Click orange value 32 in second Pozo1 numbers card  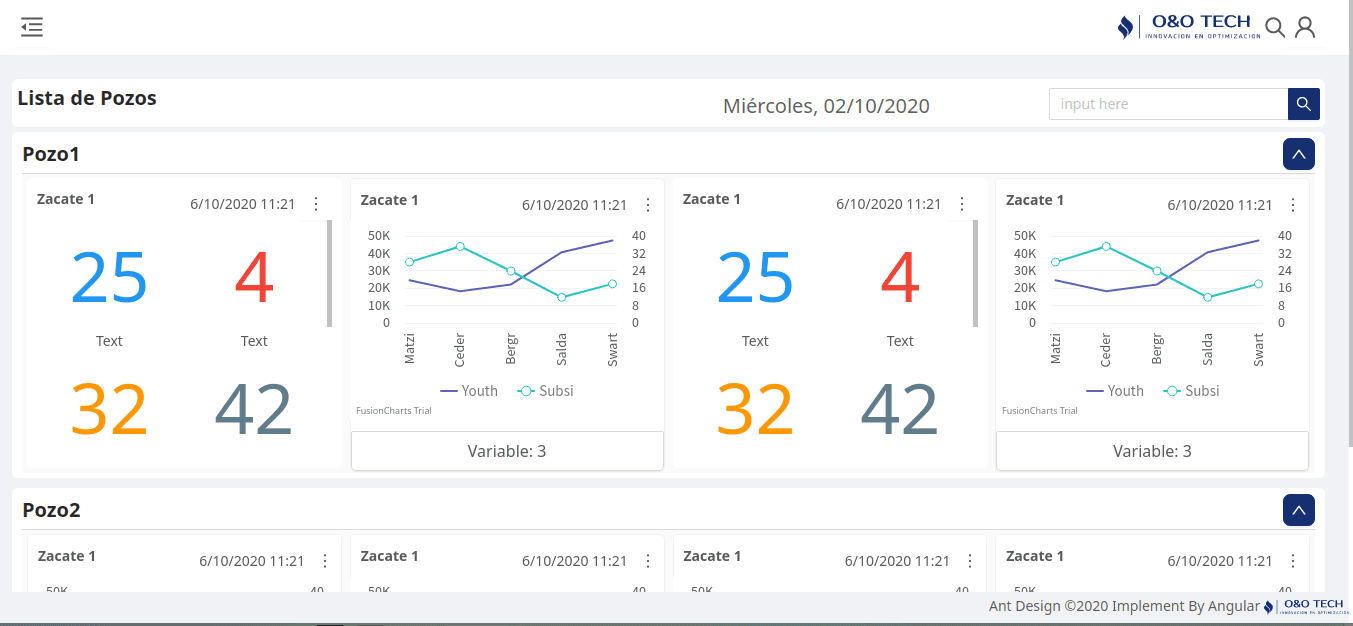click(x=755, y=410)
